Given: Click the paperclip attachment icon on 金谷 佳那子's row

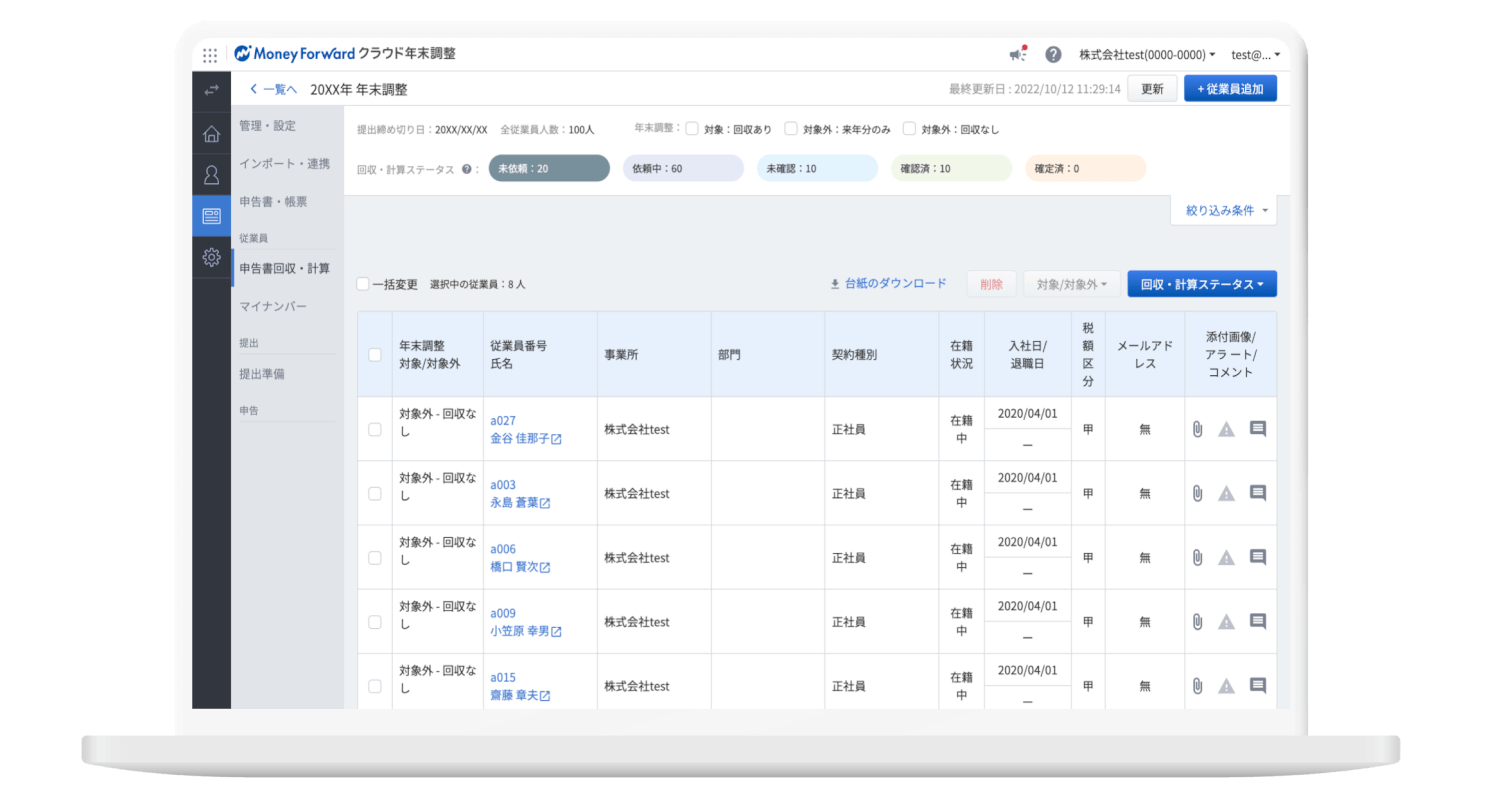Looking at the screenshot, I should click(x=1198, y=428).
